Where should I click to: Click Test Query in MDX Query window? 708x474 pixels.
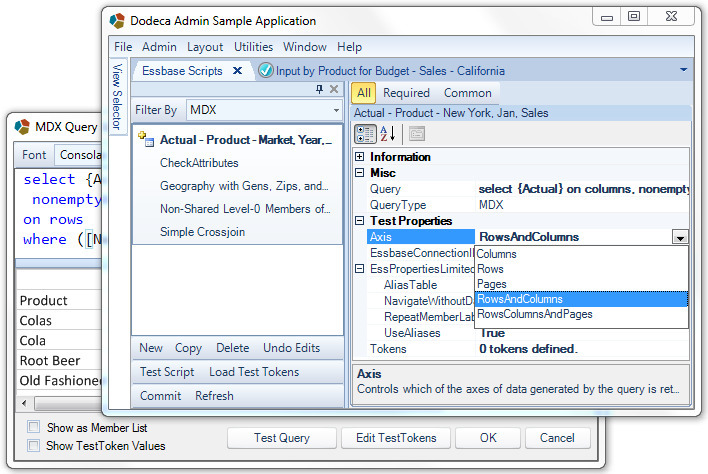click(282, 438)
